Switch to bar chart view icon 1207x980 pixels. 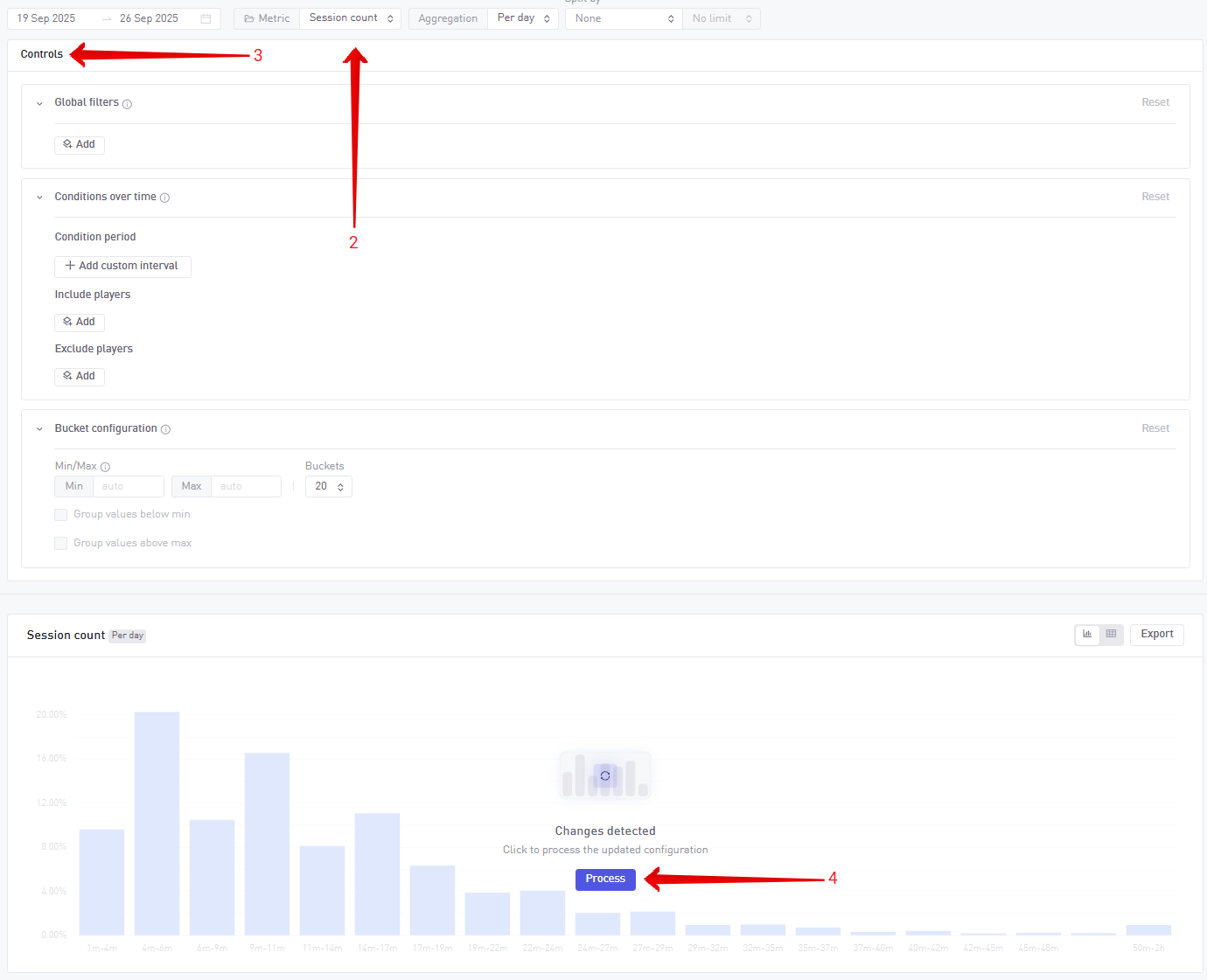point(1087,635)
